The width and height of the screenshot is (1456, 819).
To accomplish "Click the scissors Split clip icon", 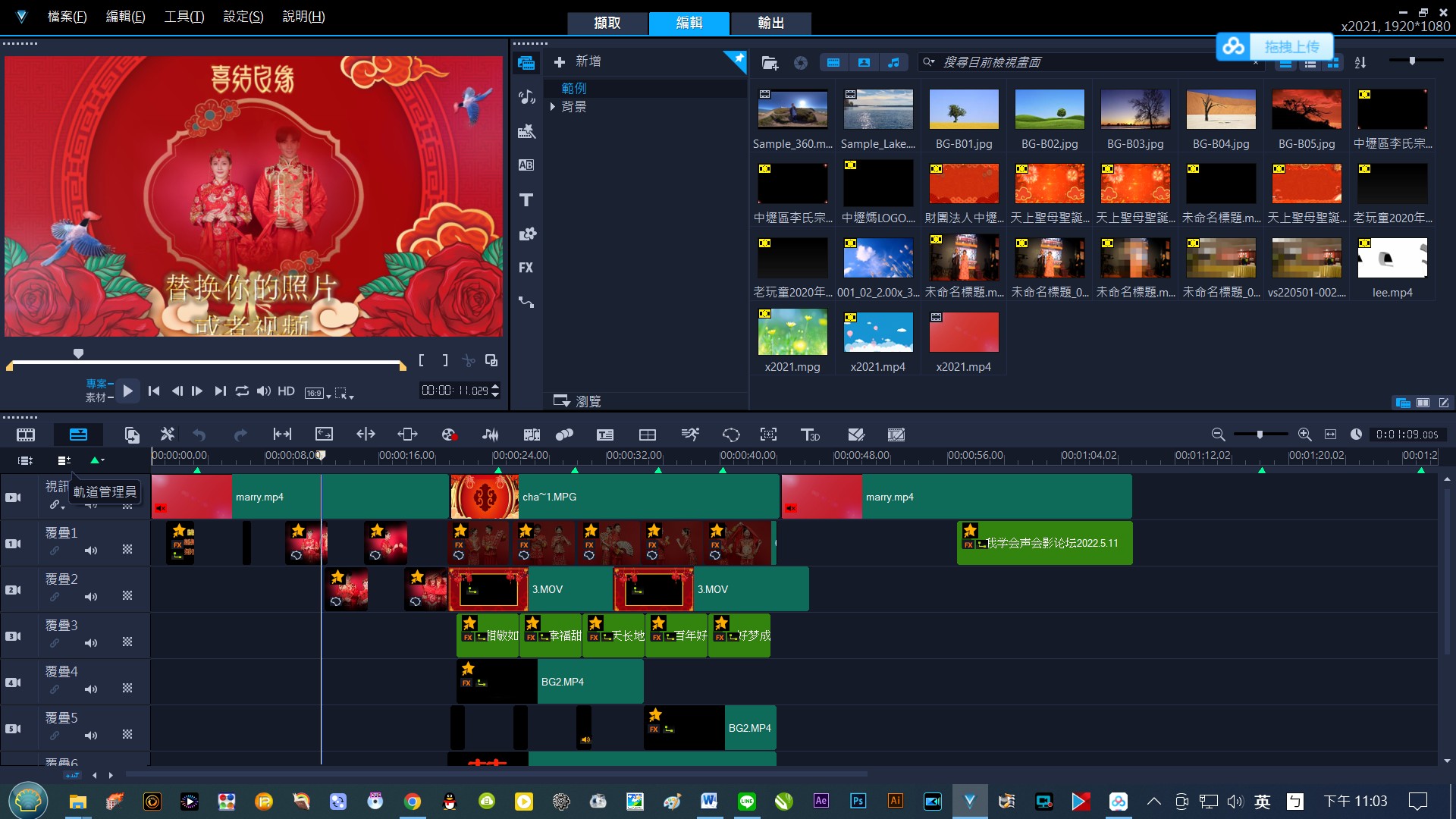I will point(469,361).
